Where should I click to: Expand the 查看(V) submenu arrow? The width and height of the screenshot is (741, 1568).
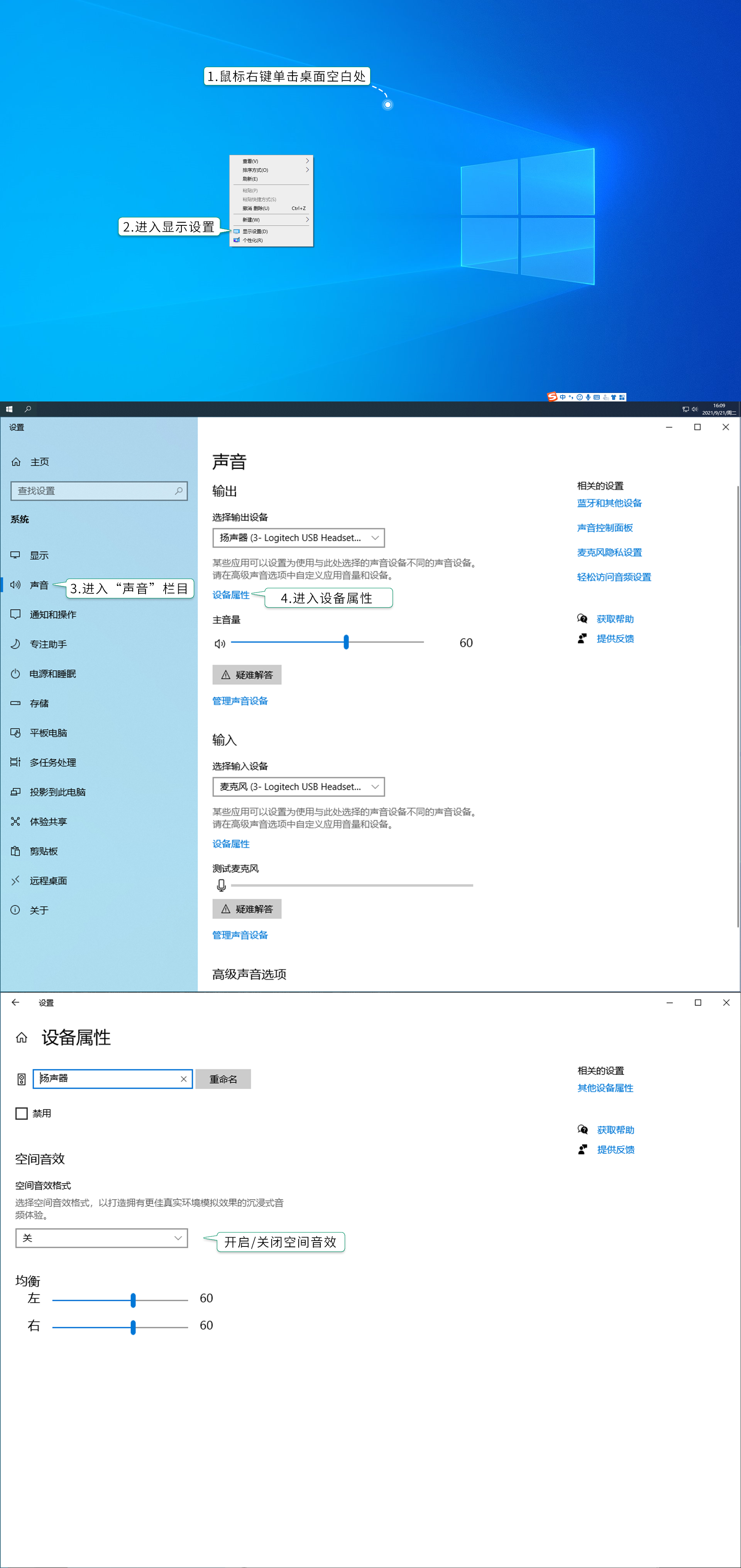307,161
